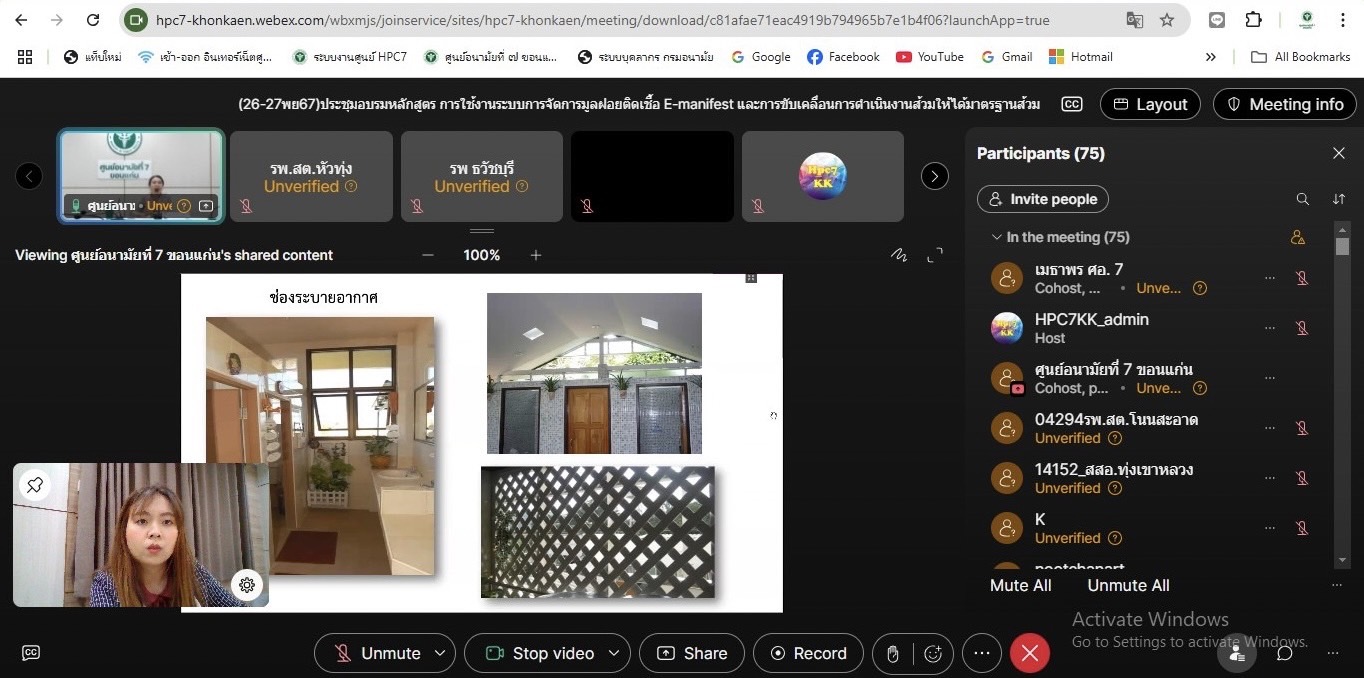Open the Layout button
Viewport: 1364px width, 678px height.
[x=1150, y=104]
